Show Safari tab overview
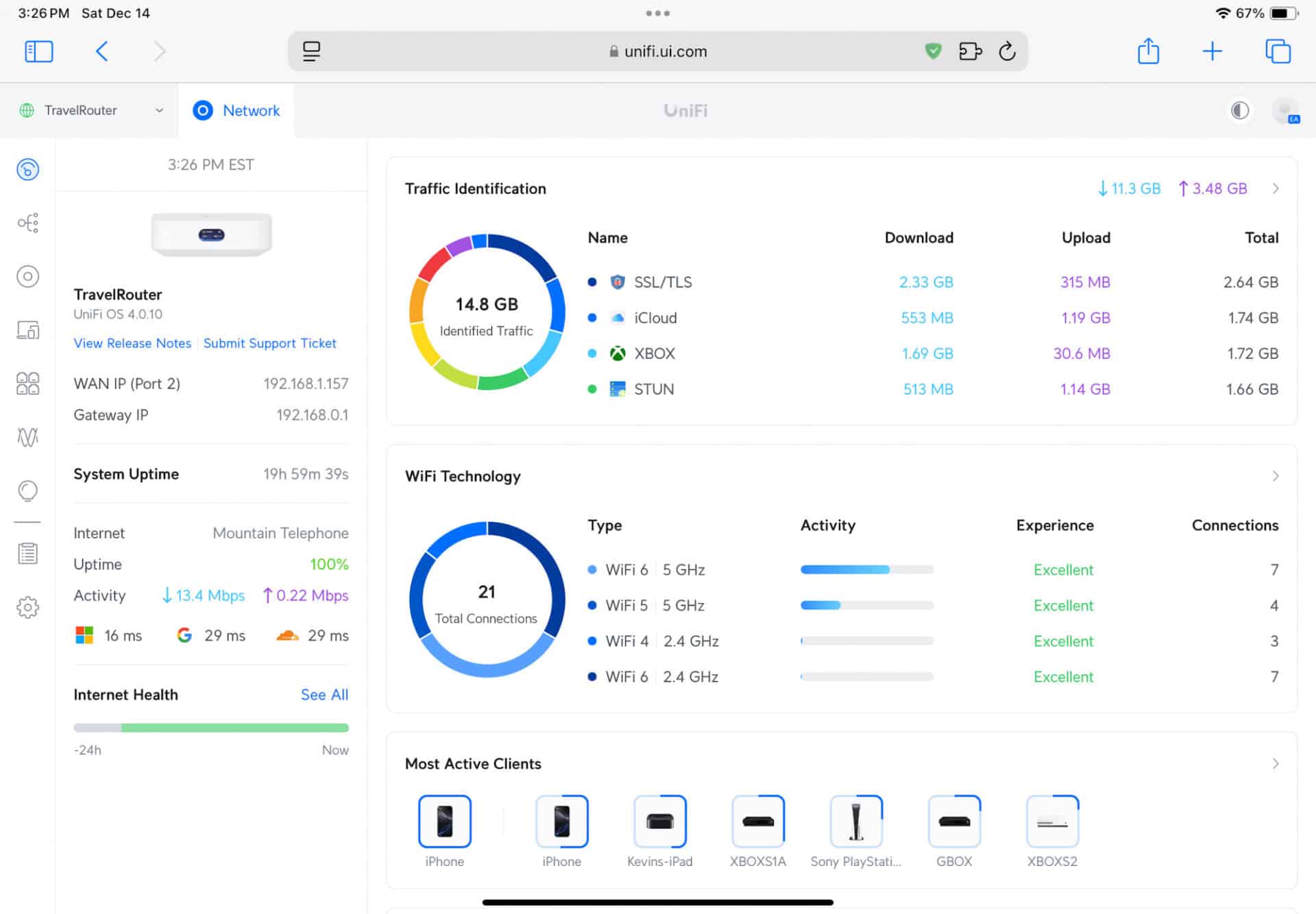The height and width of the screenshot is (914, 1316). coord(1278,51)
